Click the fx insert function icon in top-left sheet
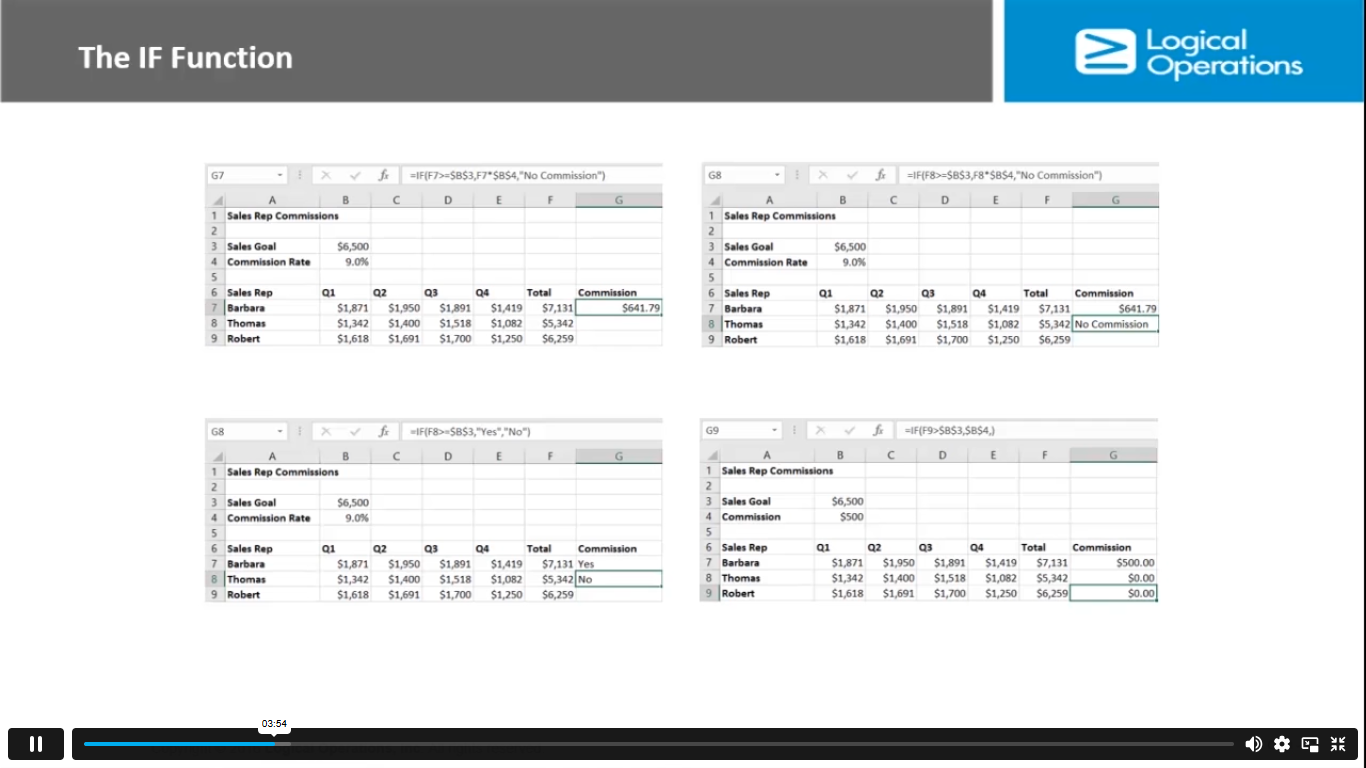The width and height of the screenshot is (1366, 768). pos(383,175)
